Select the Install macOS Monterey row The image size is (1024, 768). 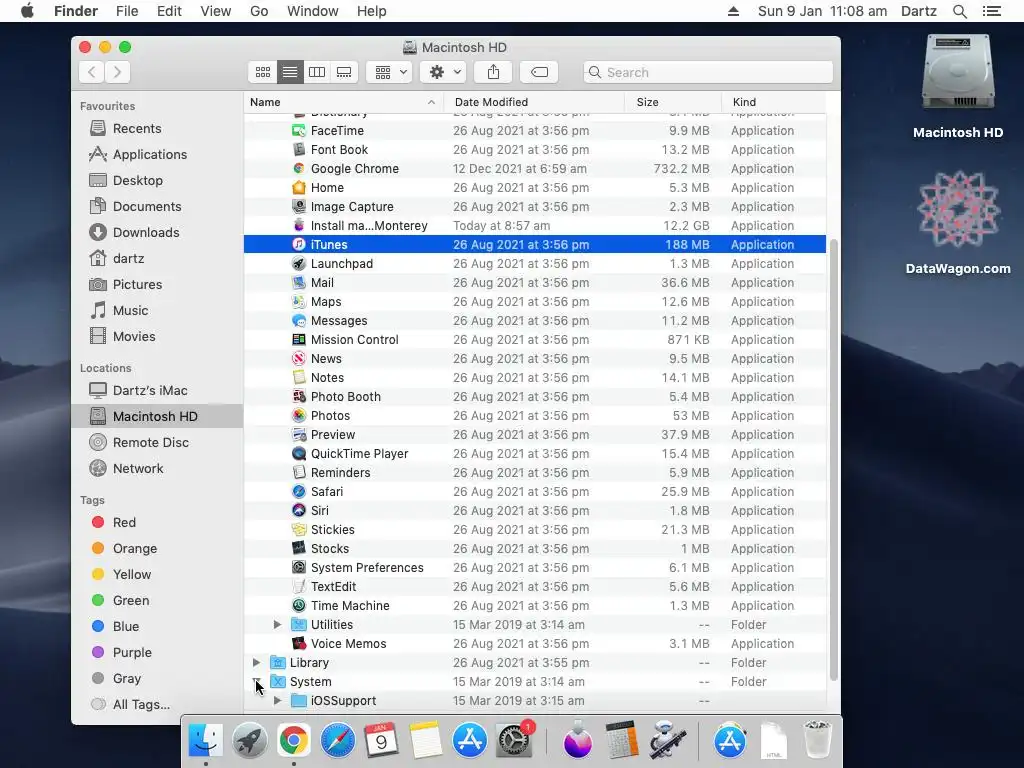[535, 225]
